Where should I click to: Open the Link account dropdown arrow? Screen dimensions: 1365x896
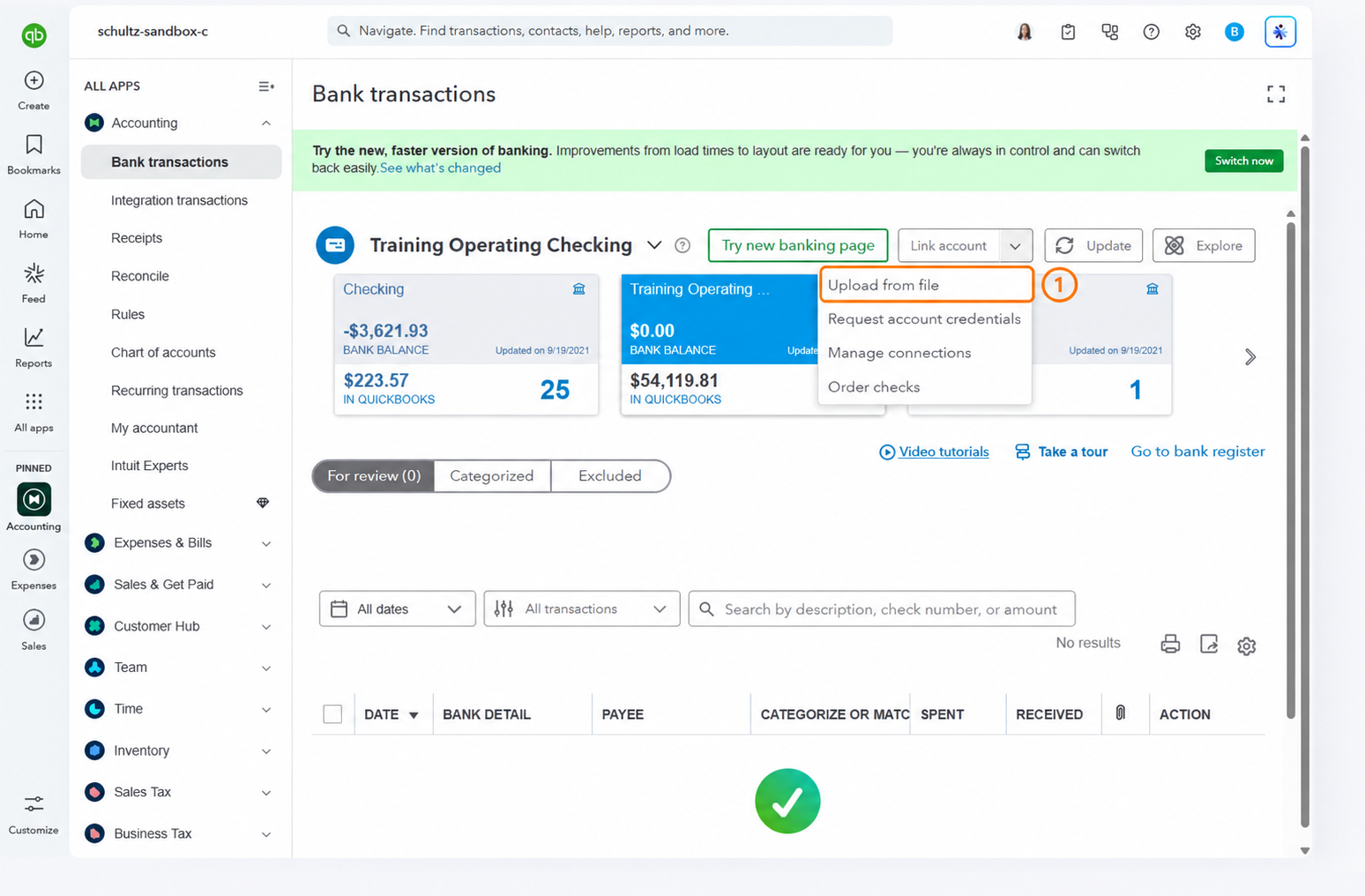click(1015, 246)
